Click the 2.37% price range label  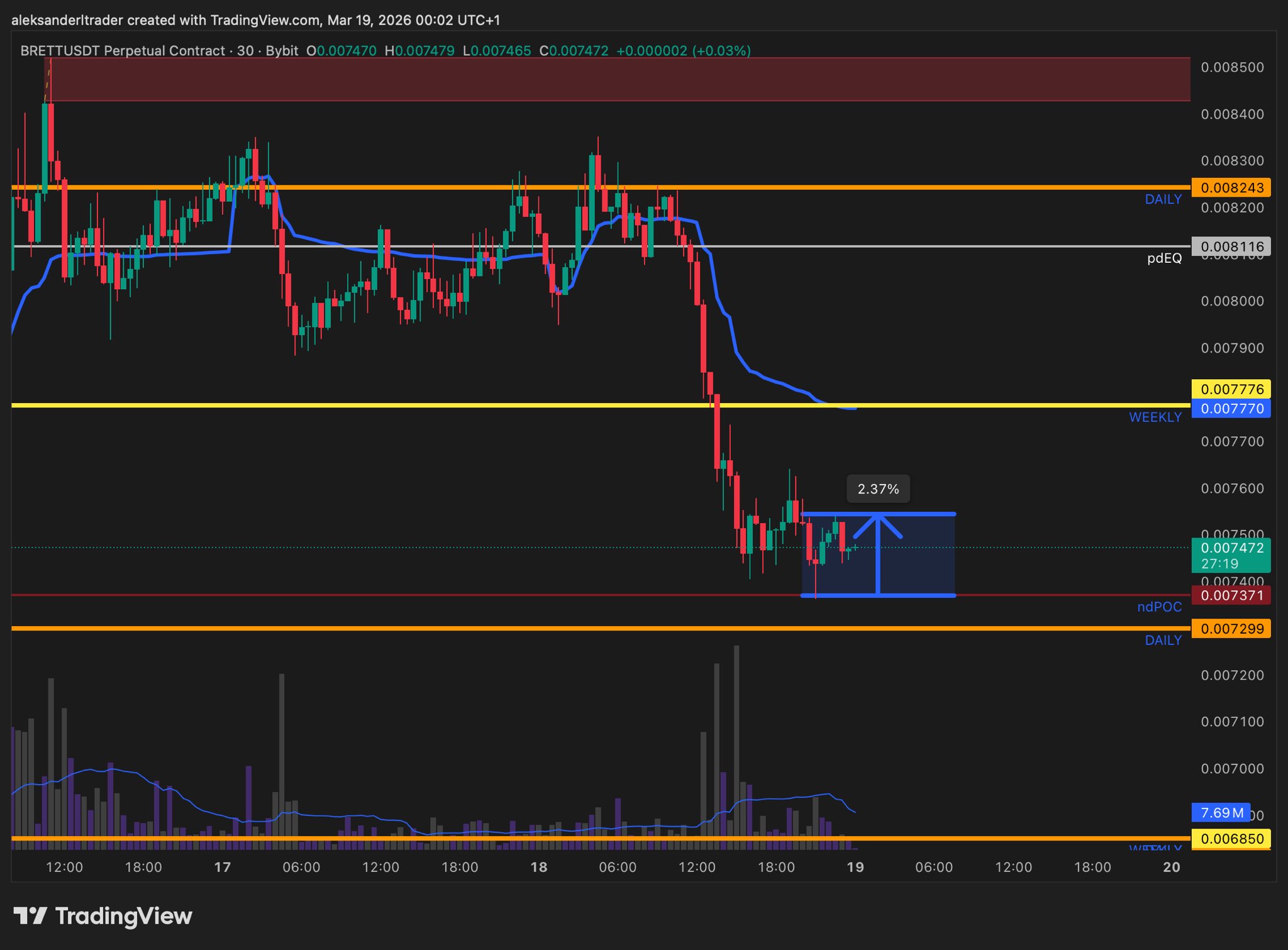pos(878,489)
